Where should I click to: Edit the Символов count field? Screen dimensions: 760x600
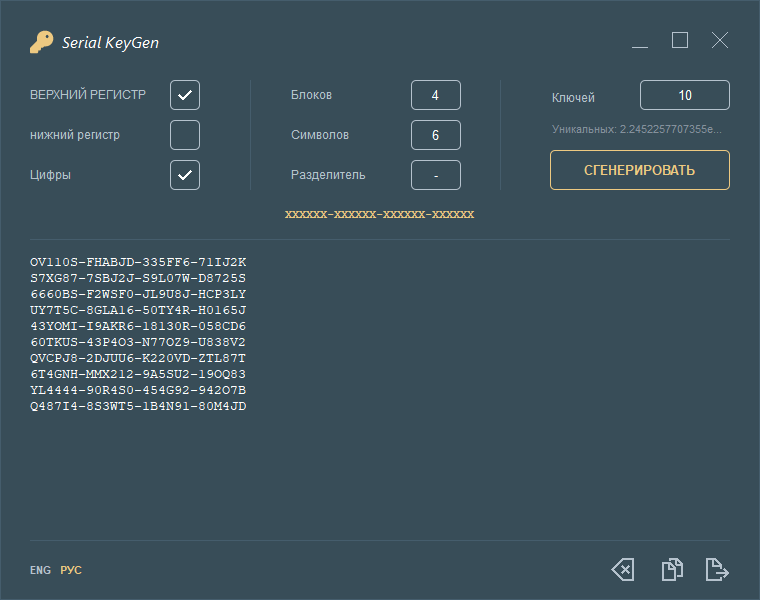click(x=436, y=135)
